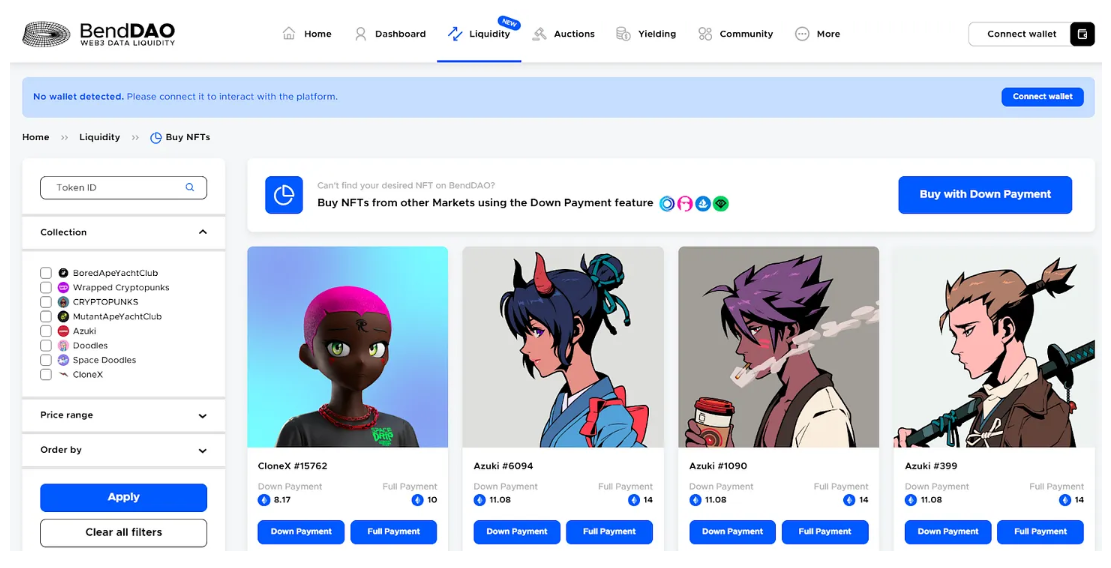Image resolution: width=1111 pixels, height=568 pixels.
Task: Click the BoredApeYachtClub collection icon
Action: (63, 273)
